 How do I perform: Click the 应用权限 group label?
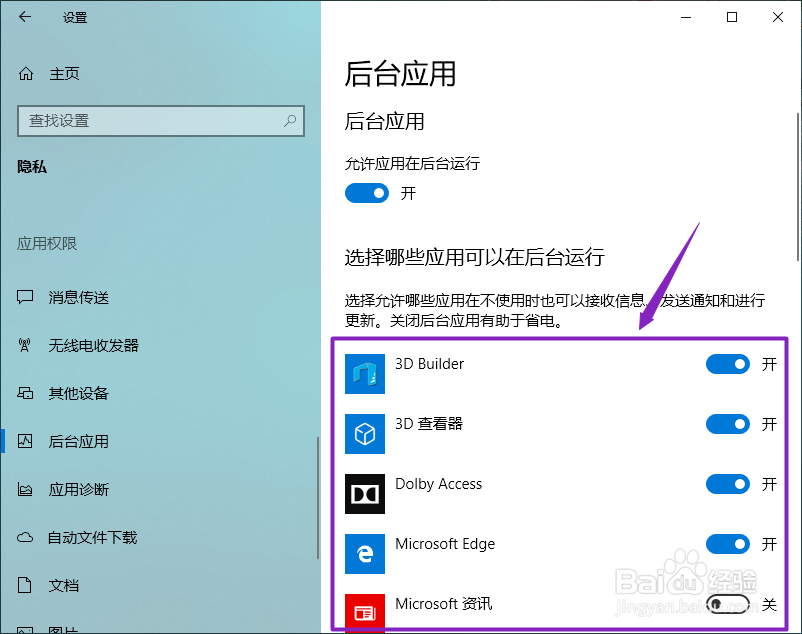coord(47,243)
